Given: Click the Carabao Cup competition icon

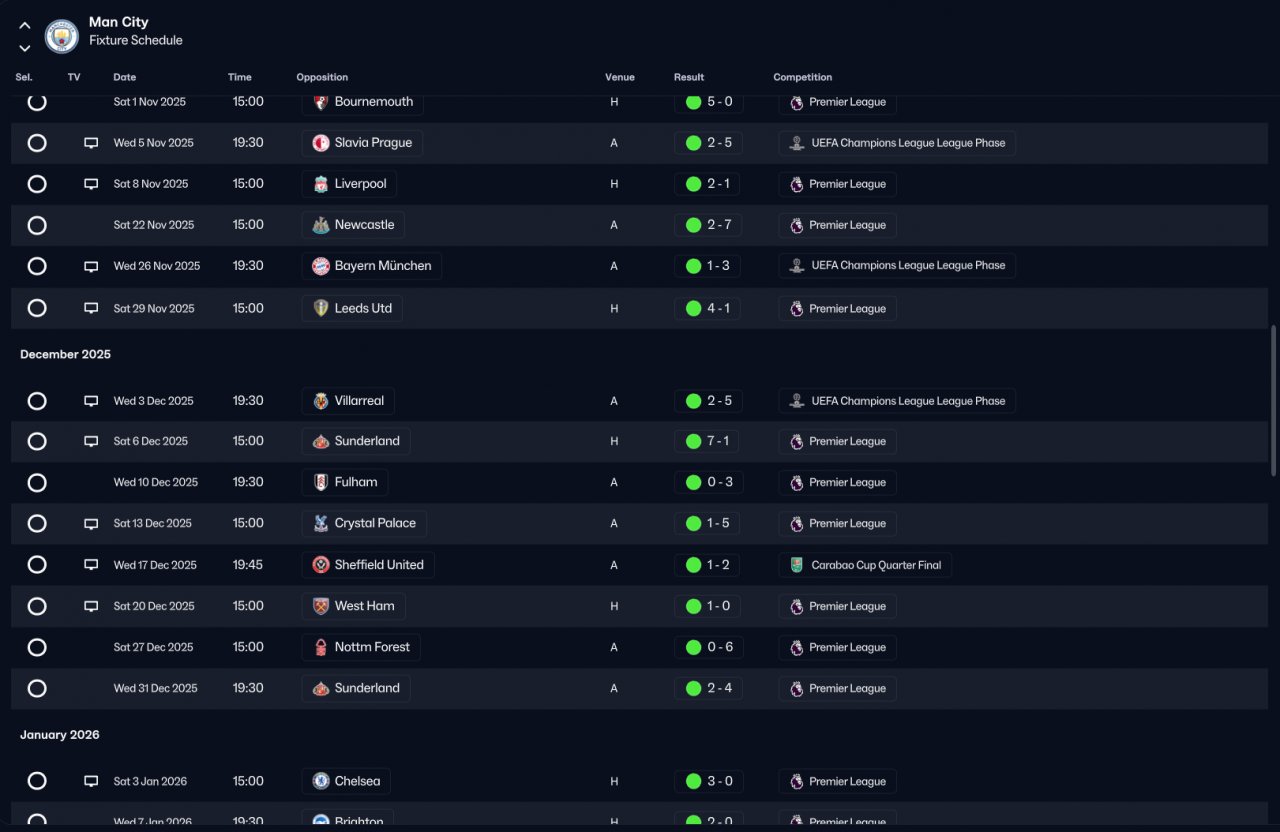Looking at the screenshot, I should (x=796, y=565).
